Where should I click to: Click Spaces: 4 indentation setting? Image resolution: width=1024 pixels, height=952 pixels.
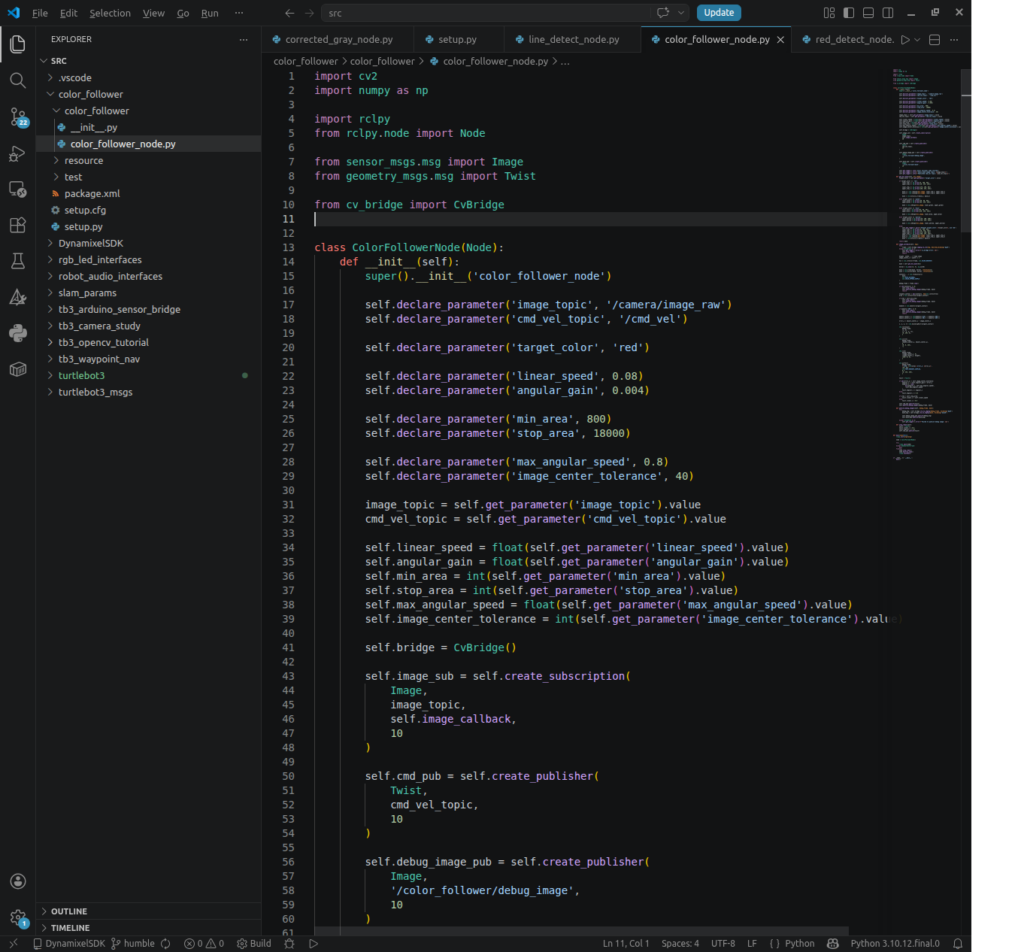(x=680, y=944)
